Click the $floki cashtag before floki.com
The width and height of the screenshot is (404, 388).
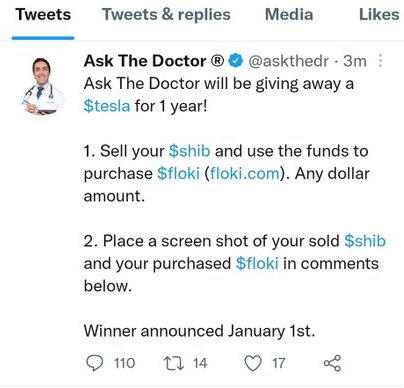point(178,174)
